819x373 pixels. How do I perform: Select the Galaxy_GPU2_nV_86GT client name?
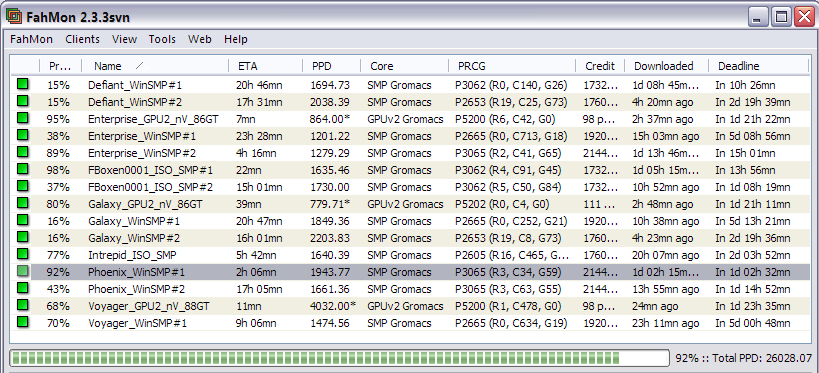tap(145, 204)
